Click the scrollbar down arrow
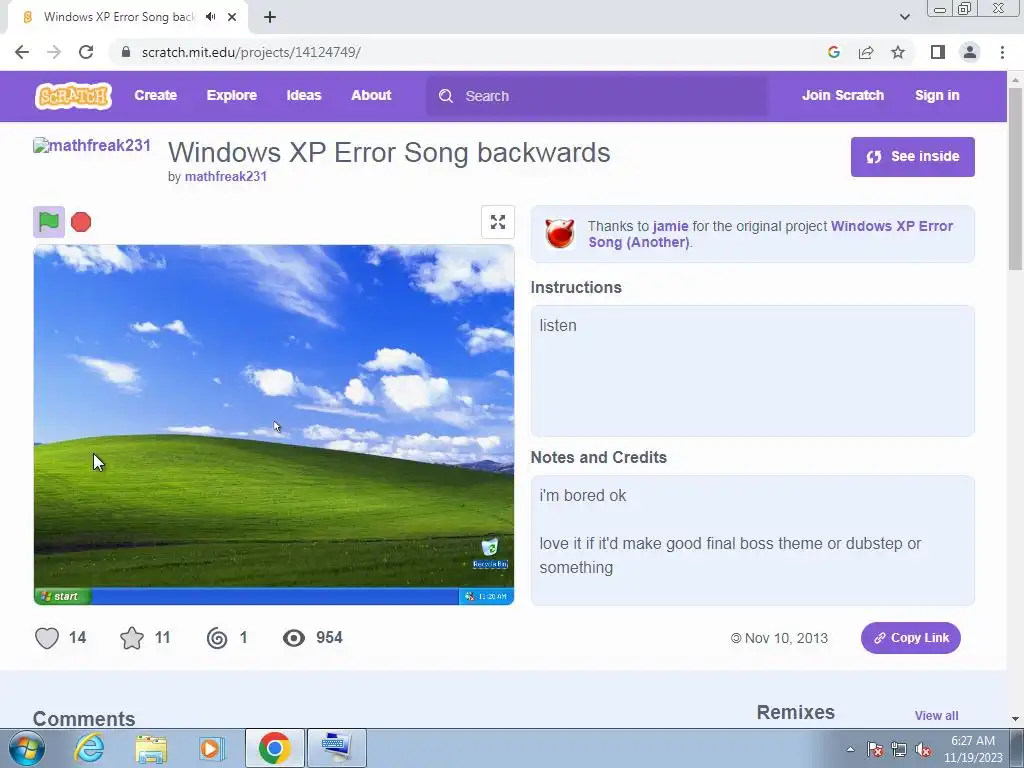This screenshot has width=1024, height=768. point(1015,719)
